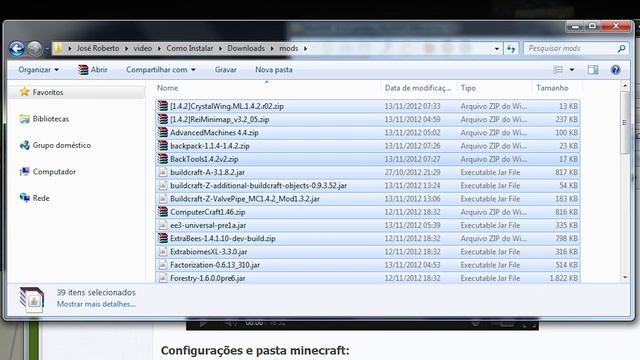Expand the arrow after Como Instalar breadcrumb
The width and height of the screenshot is (640, 360).
(220, 49)
